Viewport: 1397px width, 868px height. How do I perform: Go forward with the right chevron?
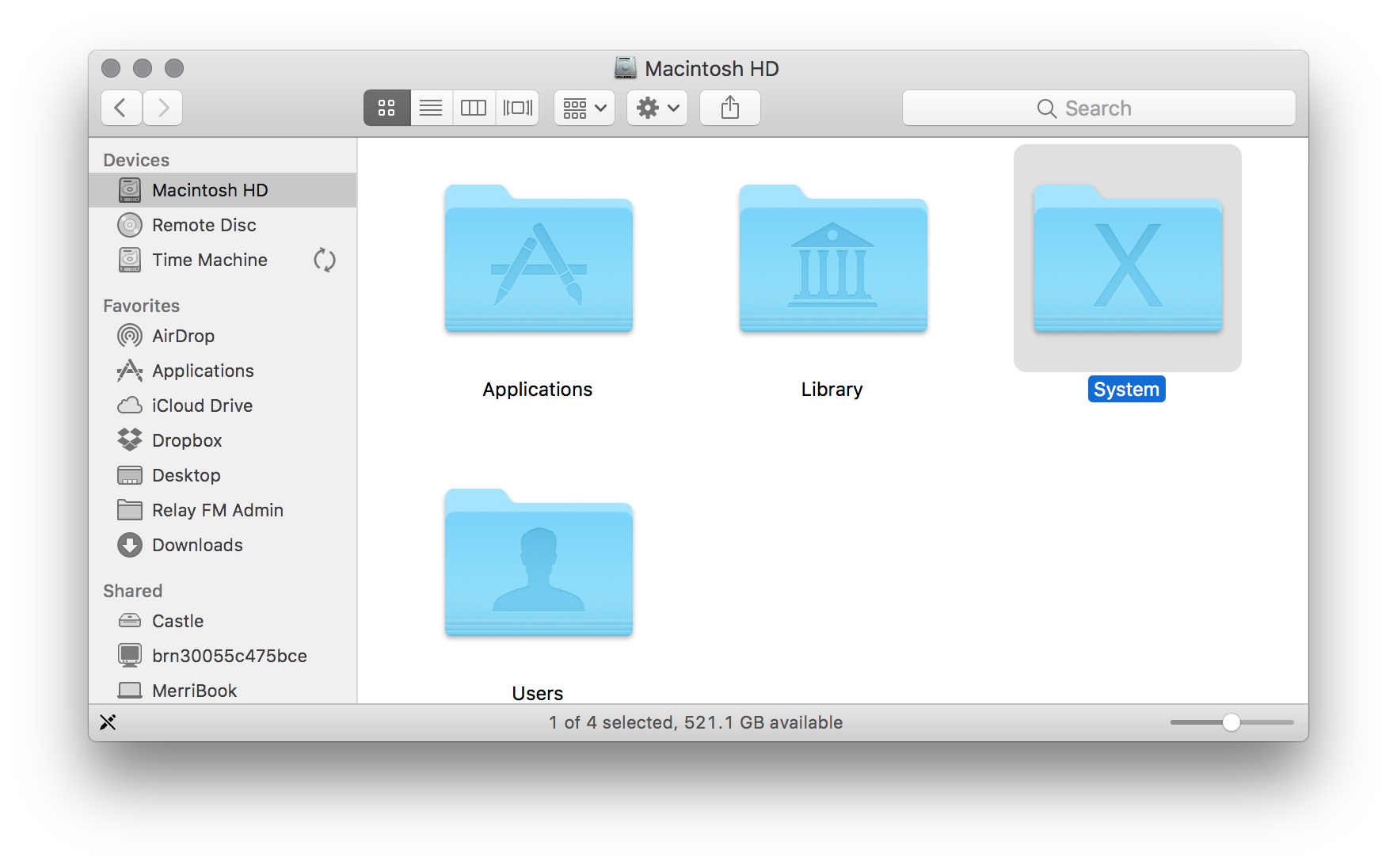click(163, 108)
